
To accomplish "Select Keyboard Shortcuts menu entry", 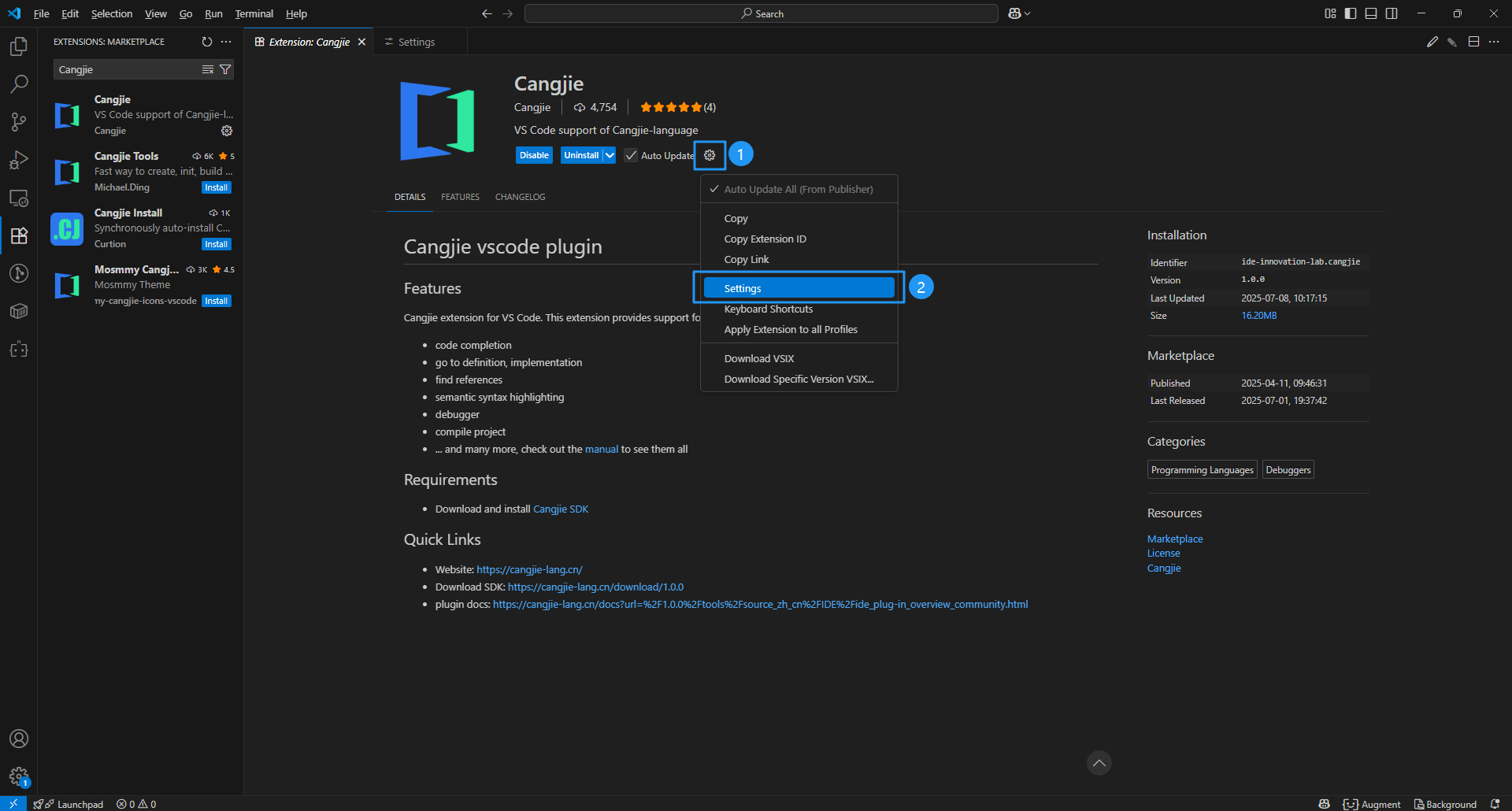I will (x=799, y=309).
